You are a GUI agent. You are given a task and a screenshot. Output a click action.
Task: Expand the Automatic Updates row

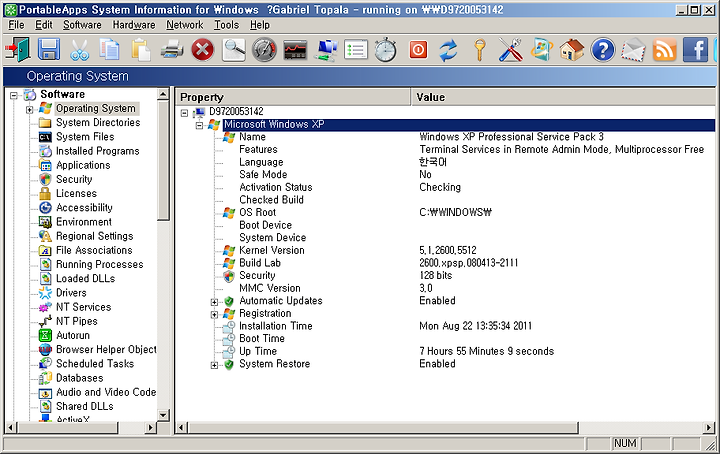(x=214, y=302)
